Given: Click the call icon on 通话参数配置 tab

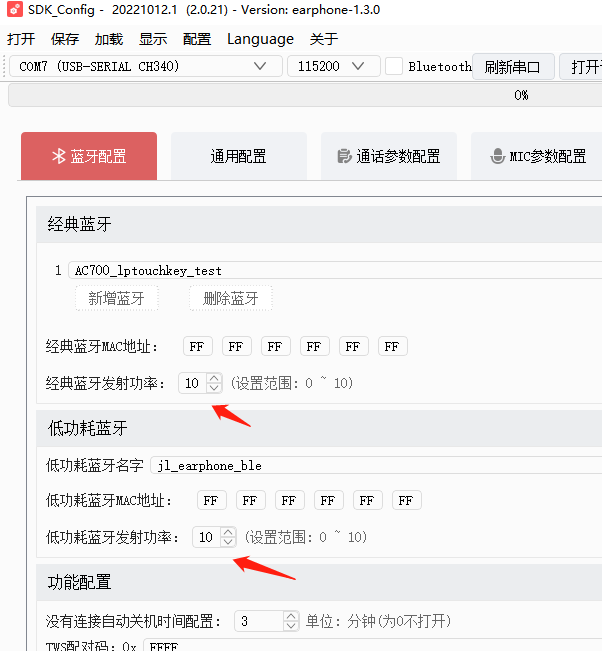Looking at the screenshot, I should [344, 156].
